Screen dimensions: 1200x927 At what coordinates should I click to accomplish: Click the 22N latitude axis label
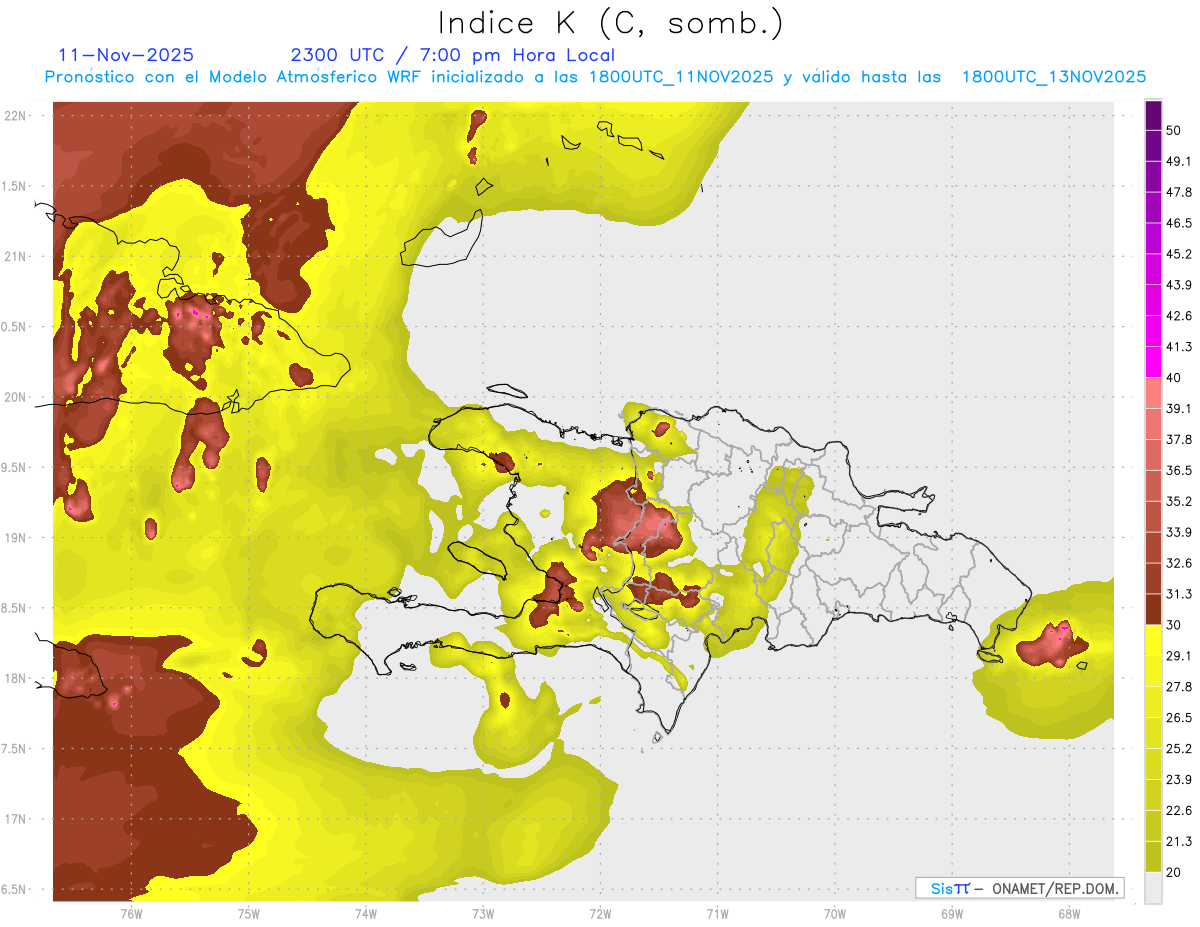coord(16,115)
